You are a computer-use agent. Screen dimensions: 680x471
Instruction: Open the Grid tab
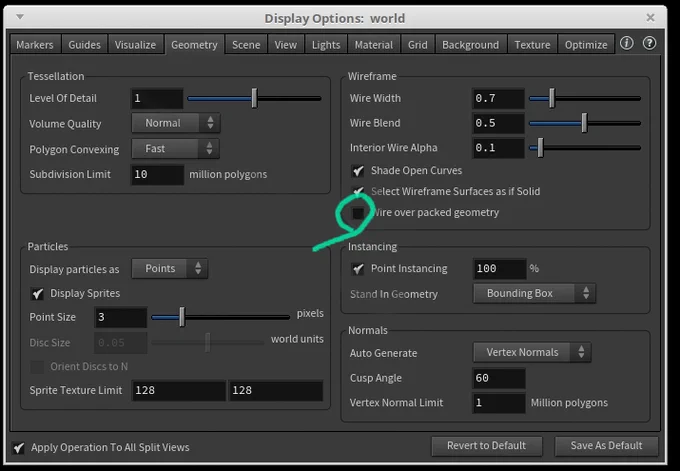[418, 45]
